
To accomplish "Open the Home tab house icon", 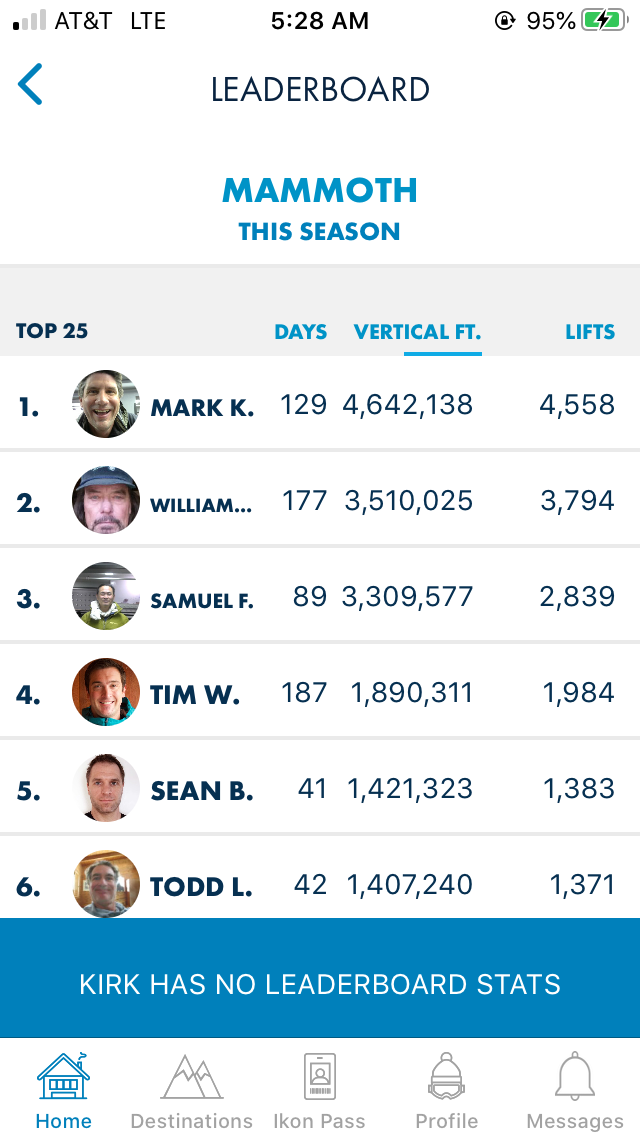I will [63, 1078].
